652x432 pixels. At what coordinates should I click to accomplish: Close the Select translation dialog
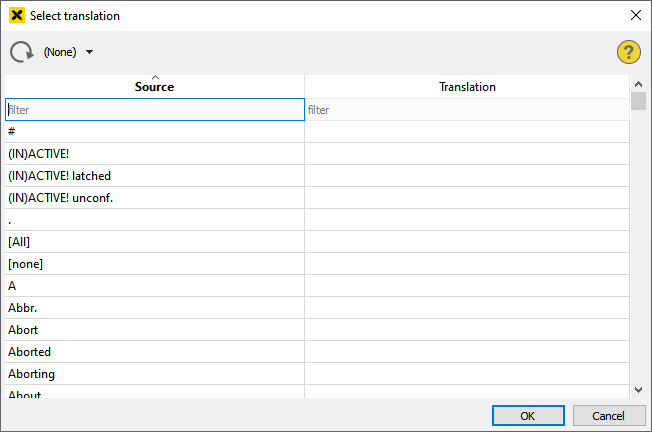tap(636, 15)
